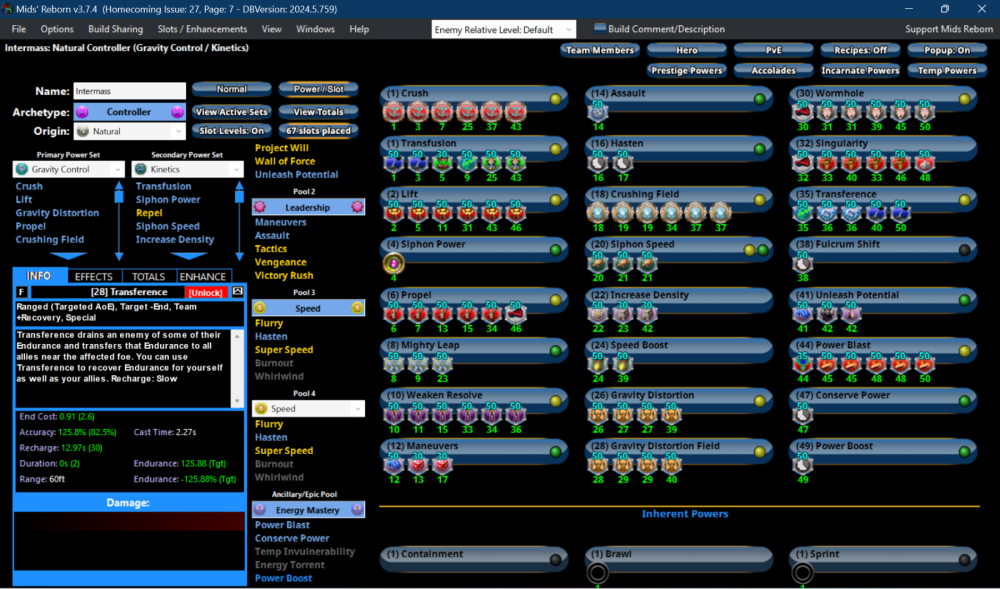Click the View Totals button

[x=318, y=112]
